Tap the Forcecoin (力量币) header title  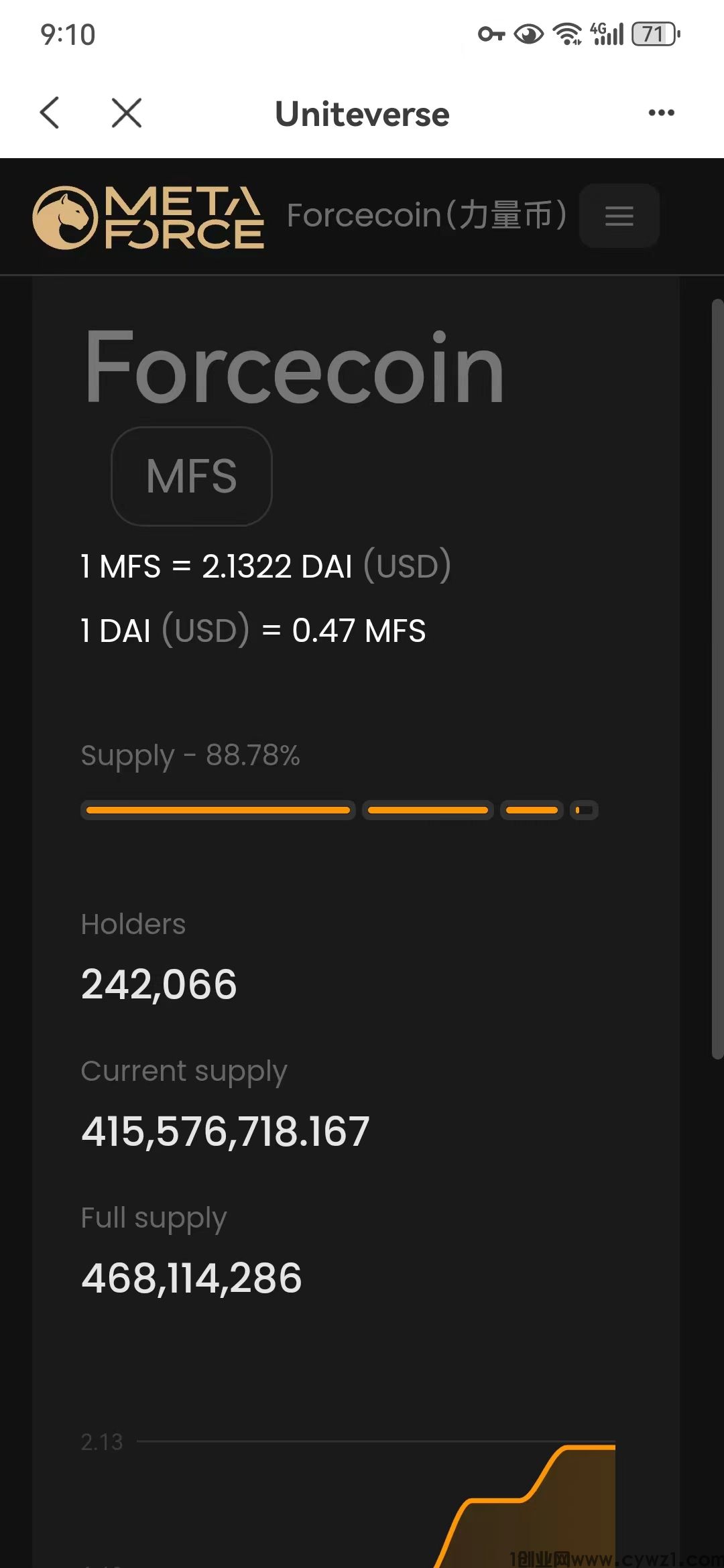[426, 216]
